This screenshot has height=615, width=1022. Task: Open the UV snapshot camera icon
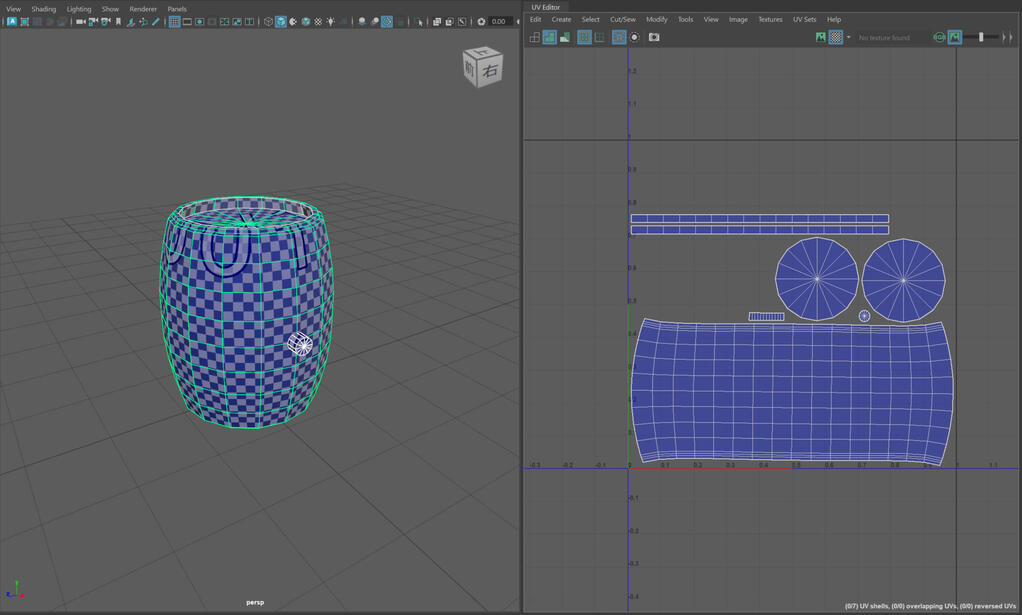654,37
